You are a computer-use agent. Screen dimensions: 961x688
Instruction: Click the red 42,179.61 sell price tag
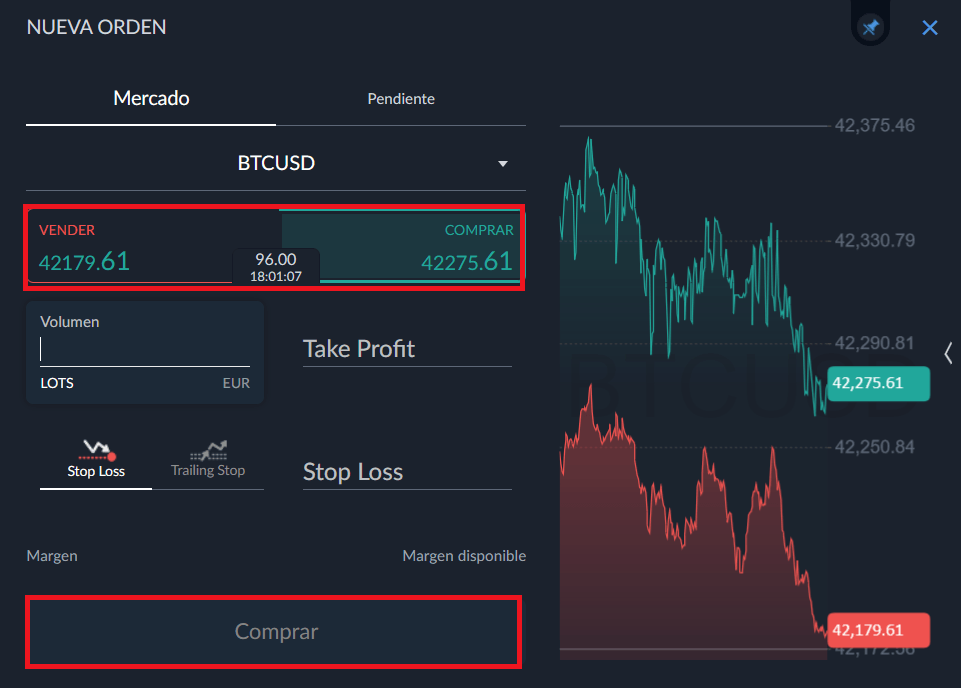878,630
